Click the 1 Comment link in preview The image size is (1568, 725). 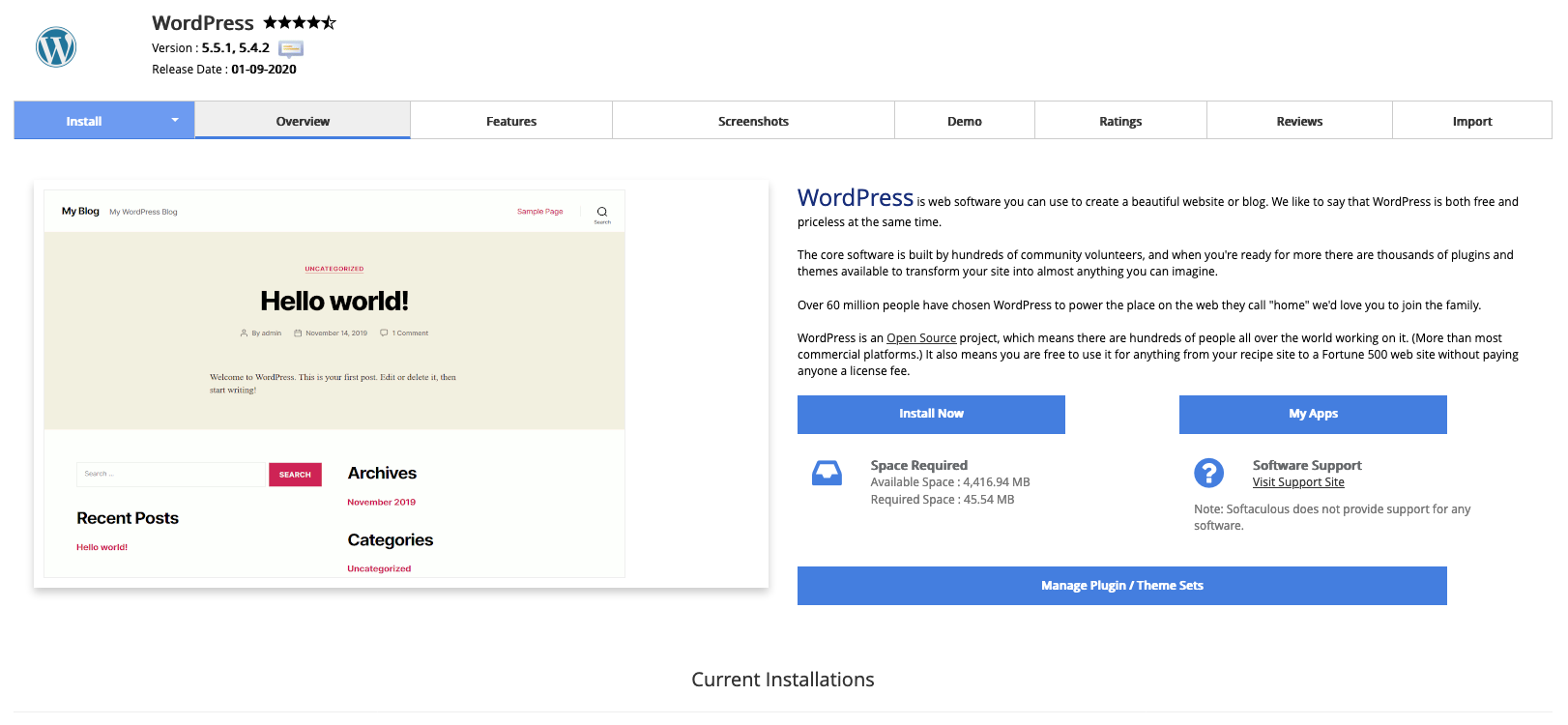coord(405,333)
